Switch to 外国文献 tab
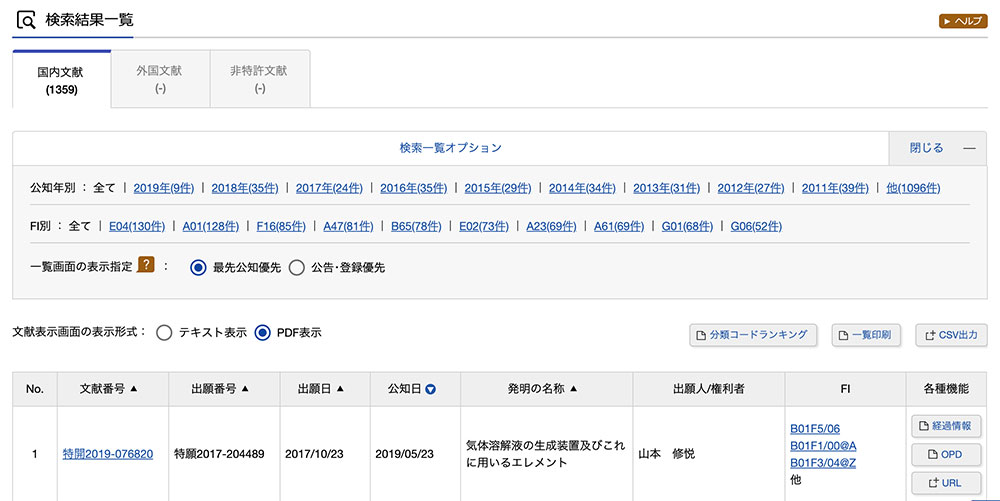This screenshot has height=501, width=1000. 160,79
